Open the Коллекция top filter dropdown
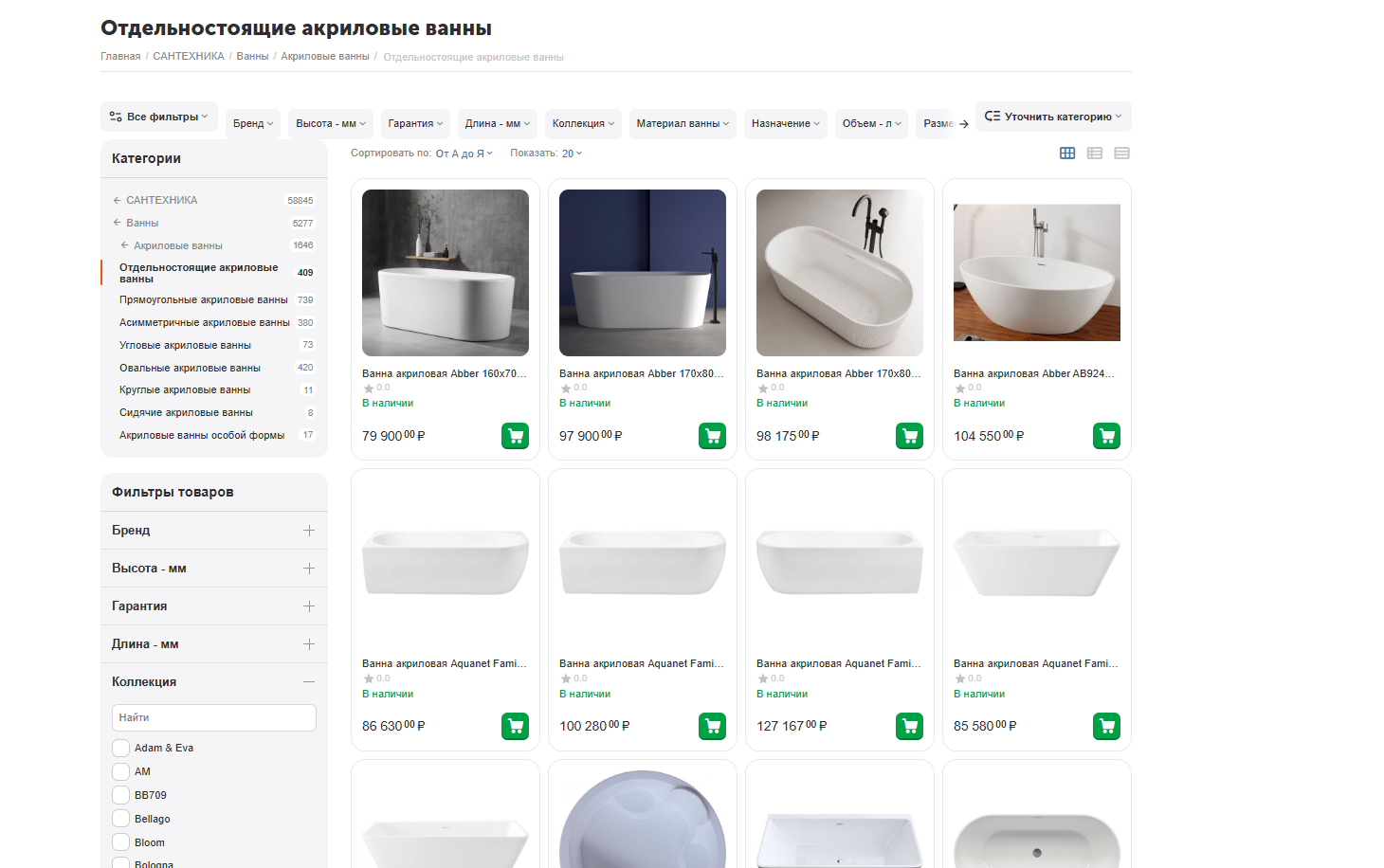This screenshot has height=868, width=1384. 583,123
